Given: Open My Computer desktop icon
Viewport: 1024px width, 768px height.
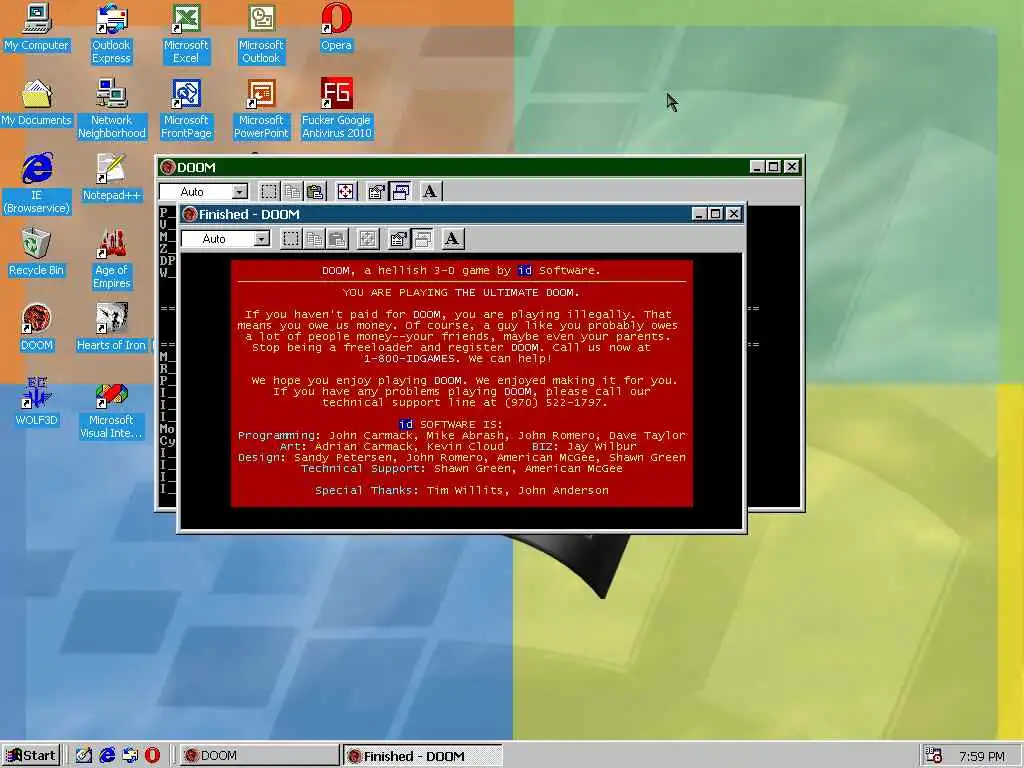Looking at the screenshot, I should 37,28.
